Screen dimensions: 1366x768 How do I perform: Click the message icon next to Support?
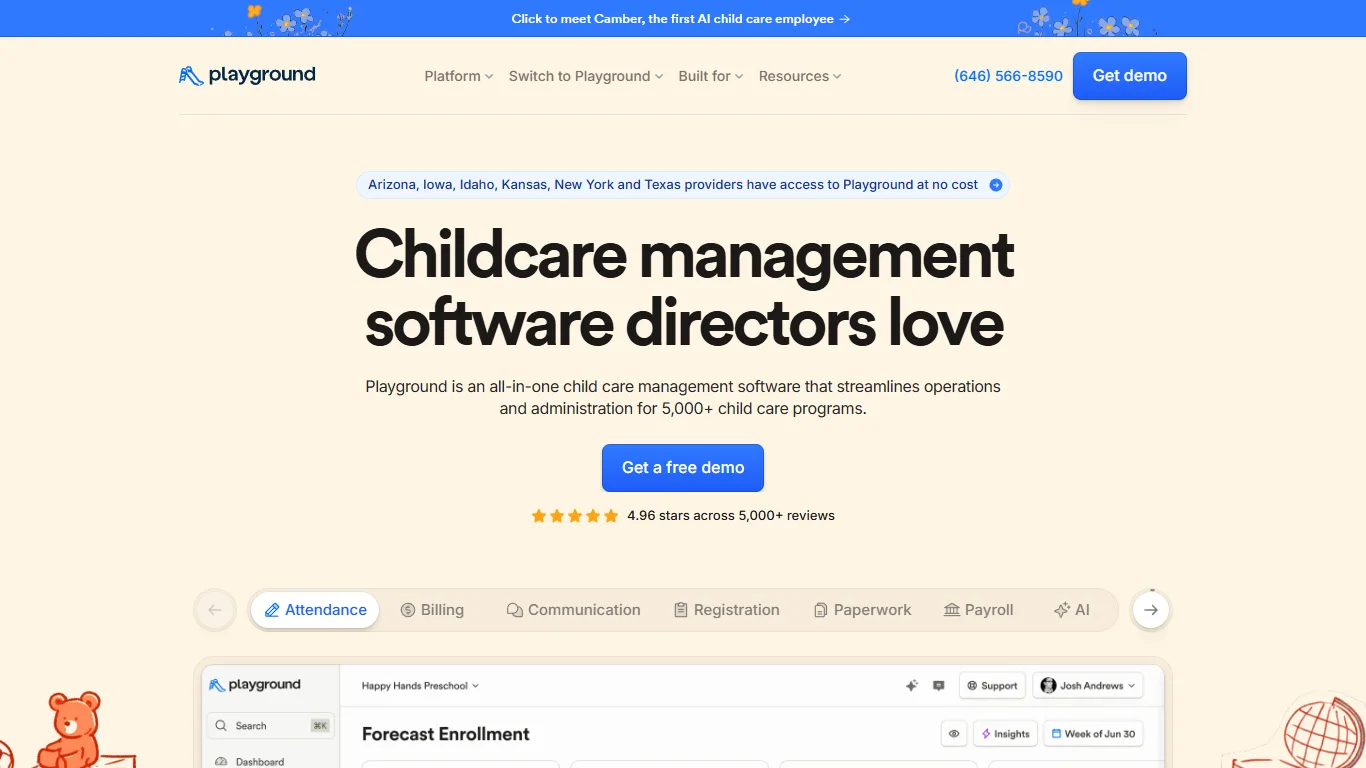(x=938, y=686)
